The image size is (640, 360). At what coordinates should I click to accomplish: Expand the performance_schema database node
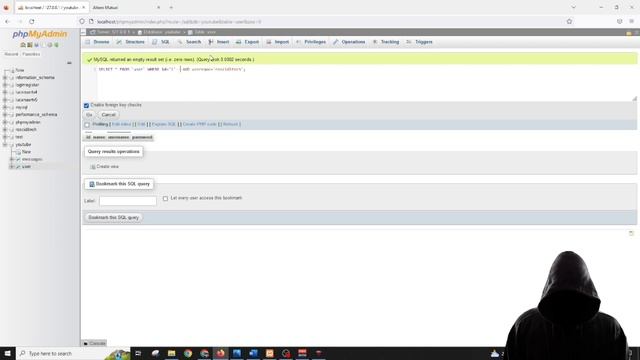coord(5,115)
